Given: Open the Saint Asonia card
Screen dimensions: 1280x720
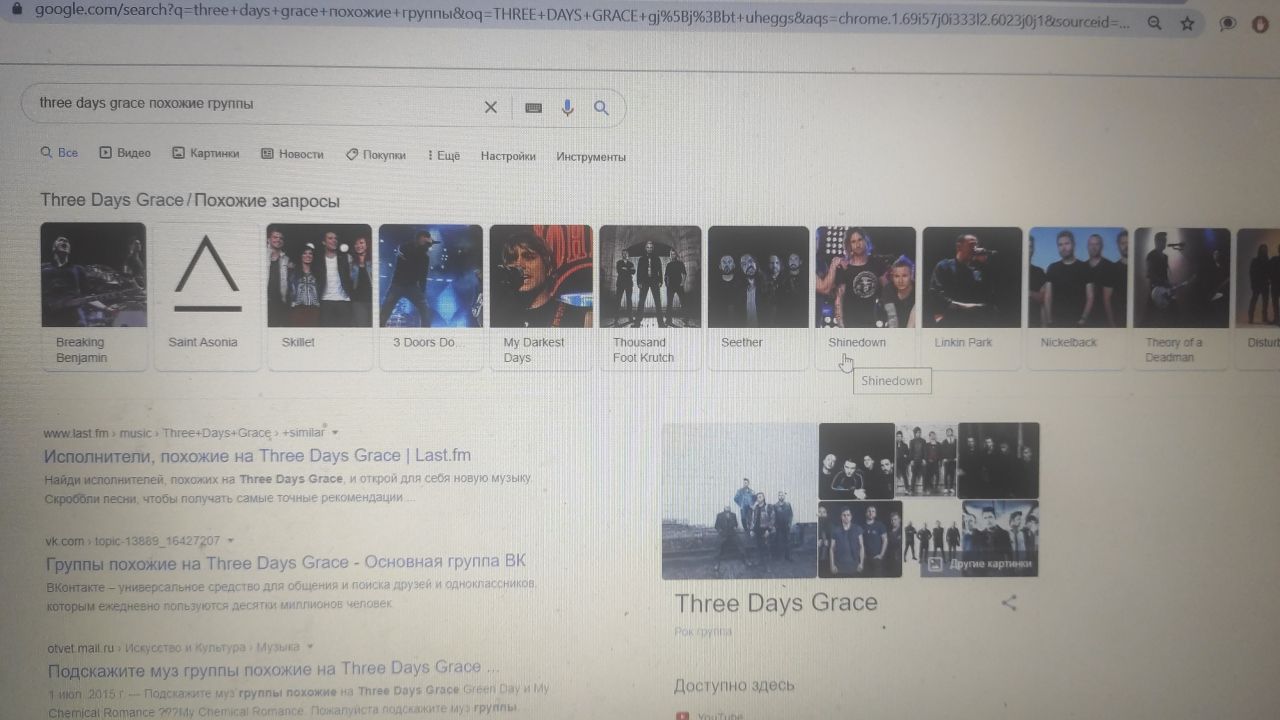Looking at the screenshot, I should [x=207, y=295].
